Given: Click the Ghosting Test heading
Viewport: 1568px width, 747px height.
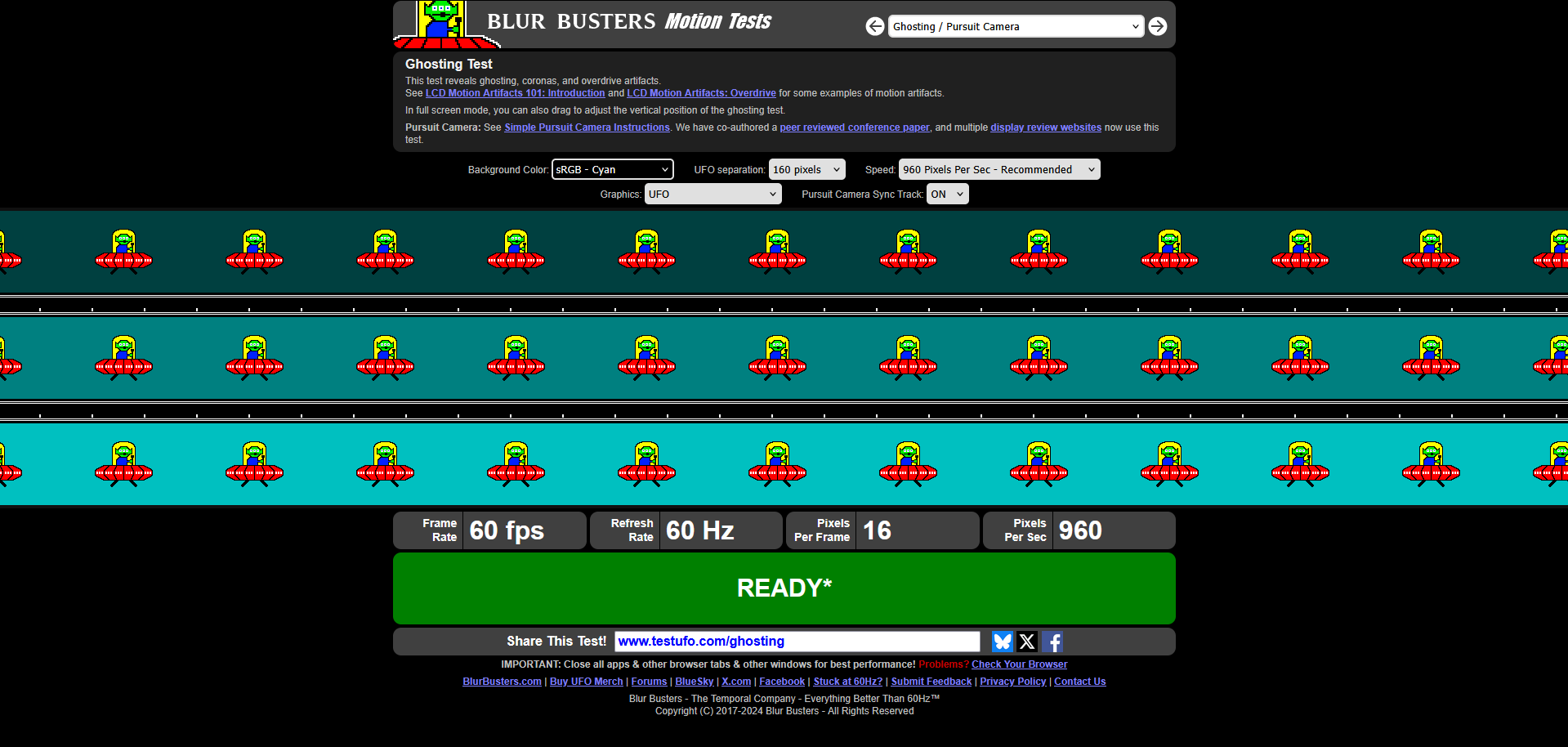Looking at the screenshot, I should click(x=449, y=64).
